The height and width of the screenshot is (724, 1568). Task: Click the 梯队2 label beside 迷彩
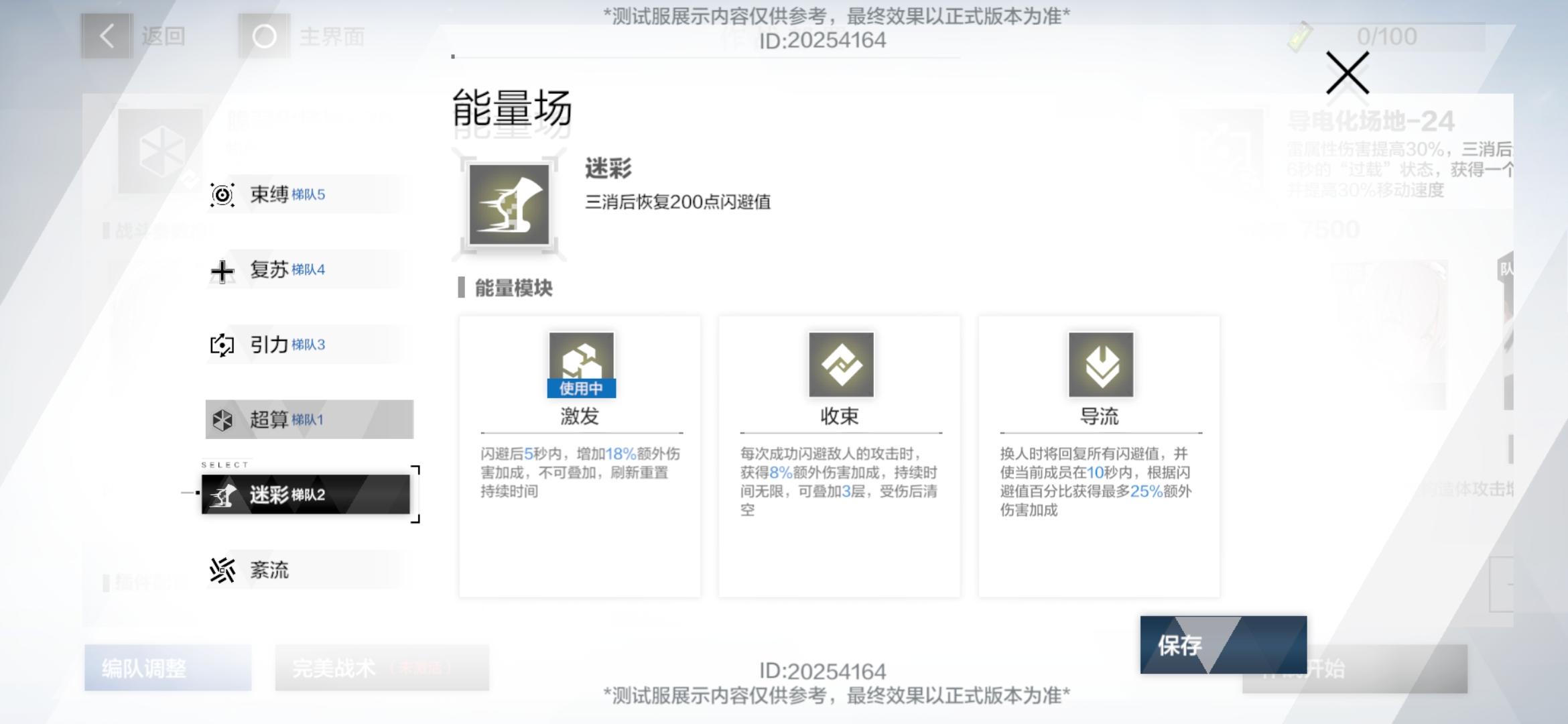pos(308,495)
